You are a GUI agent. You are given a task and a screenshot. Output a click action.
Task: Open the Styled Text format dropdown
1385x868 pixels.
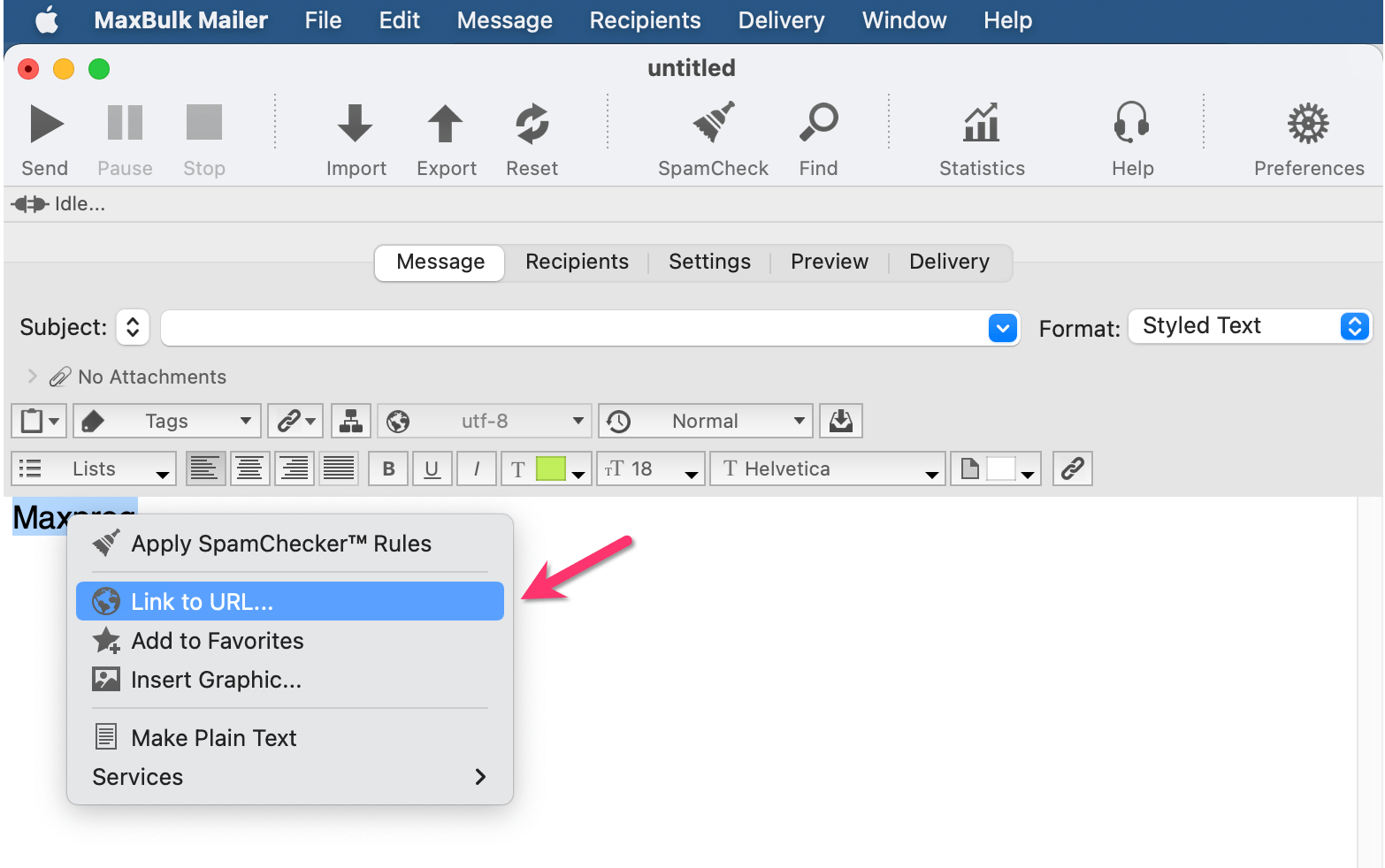click(1250, 326)
